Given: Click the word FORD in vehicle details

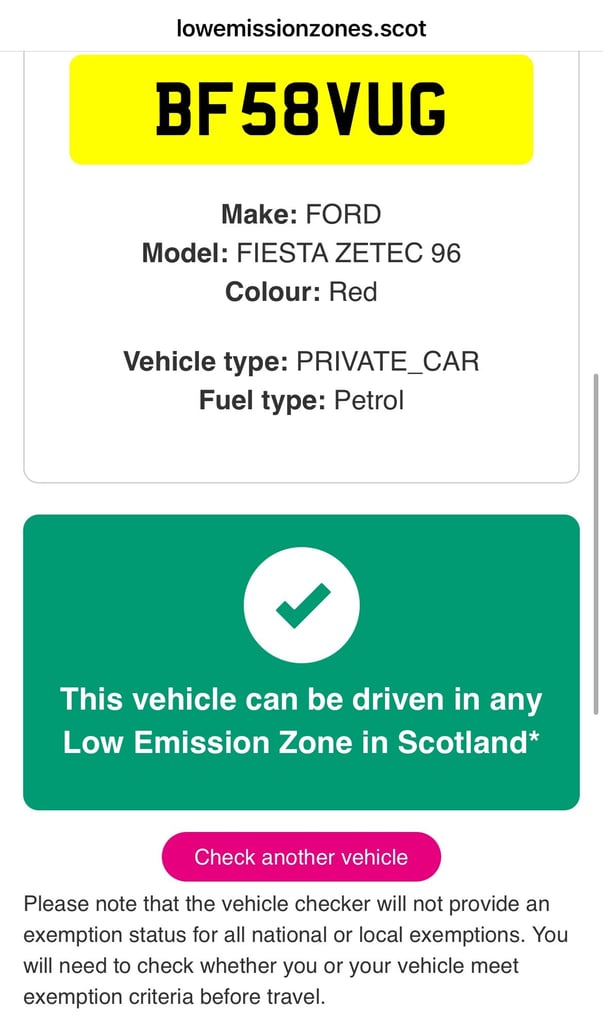Looking at the screenshot, I should pos(343,214).
